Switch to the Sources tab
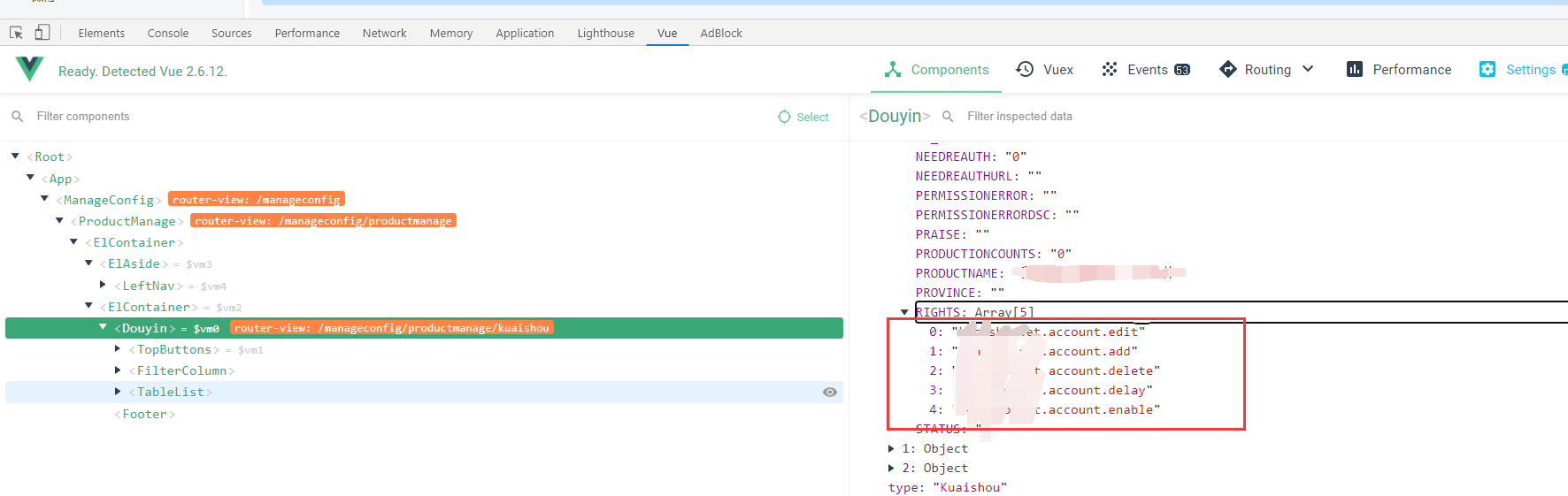 (x=232, y=34)
